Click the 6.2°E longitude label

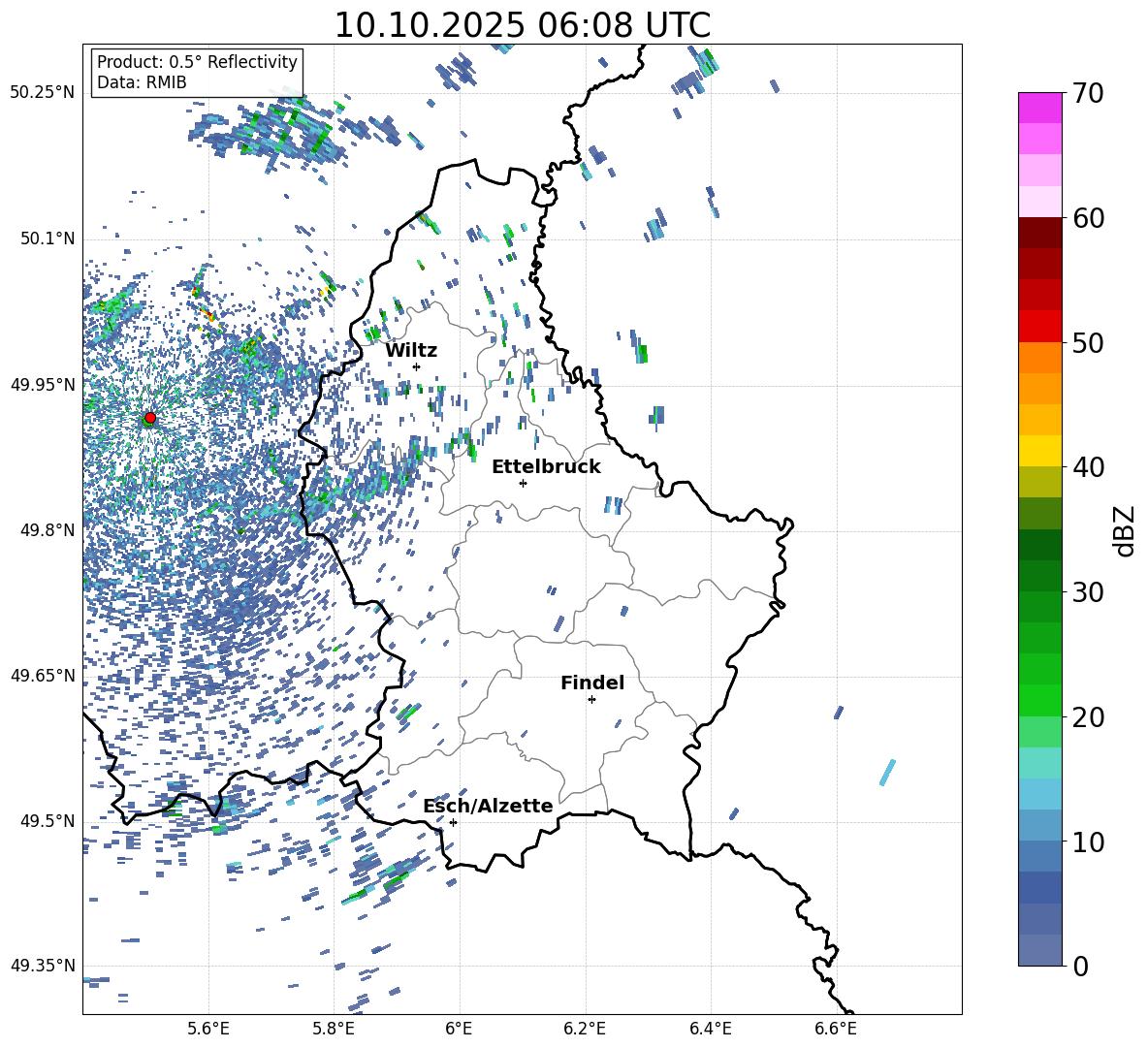(585, 1030)
